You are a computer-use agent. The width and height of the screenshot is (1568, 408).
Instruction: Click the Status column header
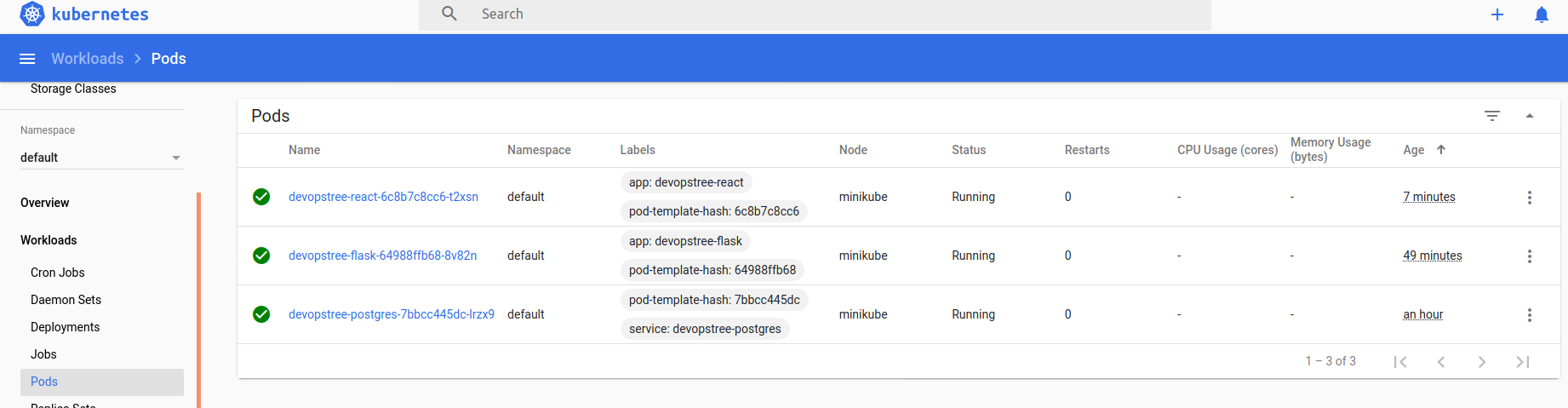(x=969, y=150)
